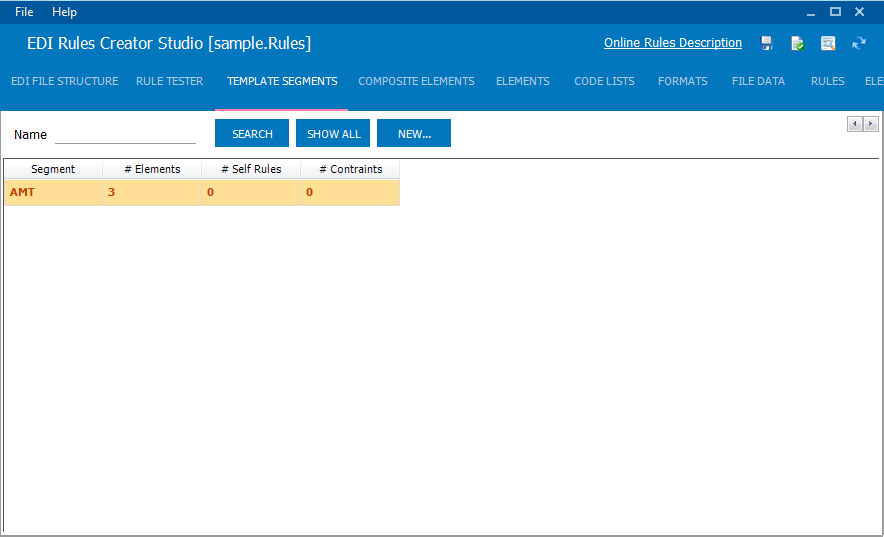Close the EDI Rules Creator Studio window

(859, 12)
